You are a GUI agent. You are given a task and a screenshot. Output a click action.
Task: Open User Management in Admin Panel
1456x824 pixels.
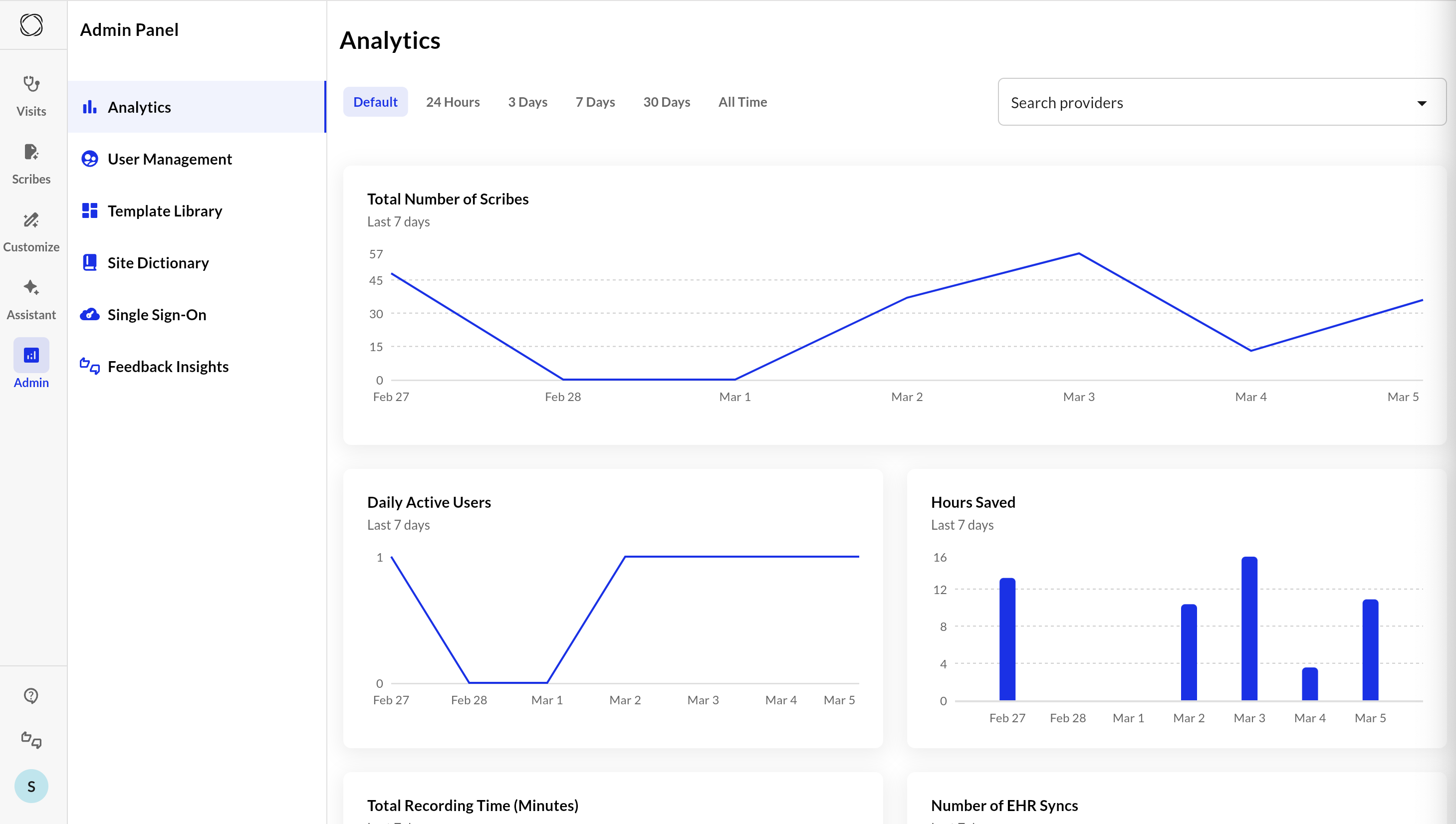pos(169,159)
